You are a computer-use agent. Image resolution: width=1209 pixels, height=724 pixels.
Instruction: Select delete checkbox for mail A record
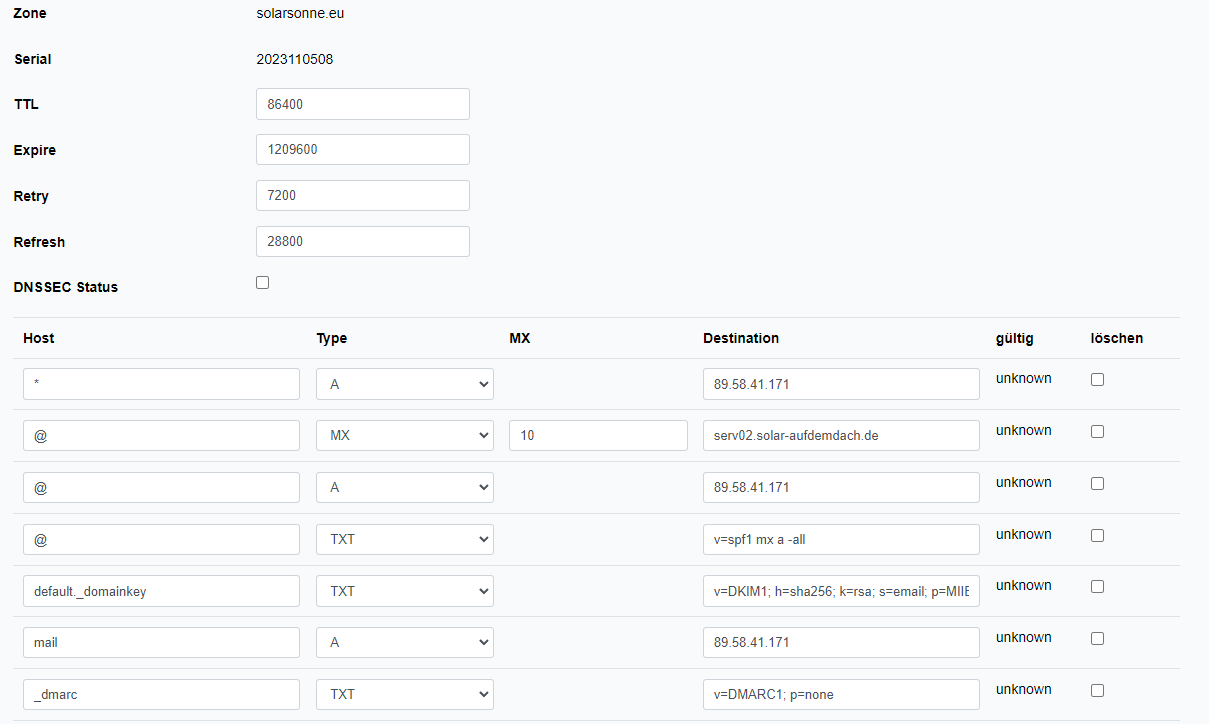coord(1097,639)
